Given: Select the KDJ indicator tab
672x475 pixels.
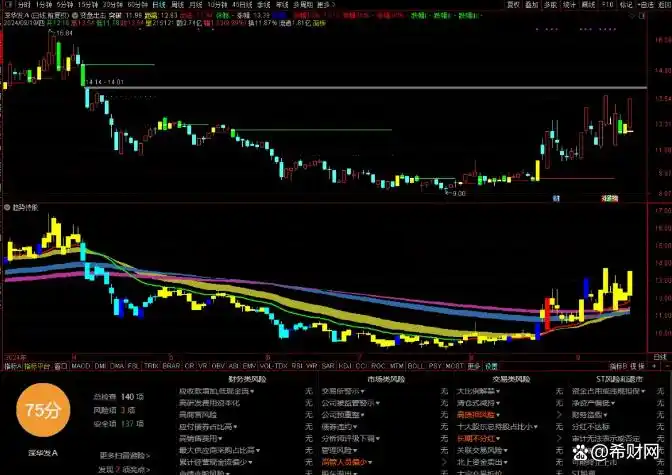Looking at the screenshot, I should 344,366.
